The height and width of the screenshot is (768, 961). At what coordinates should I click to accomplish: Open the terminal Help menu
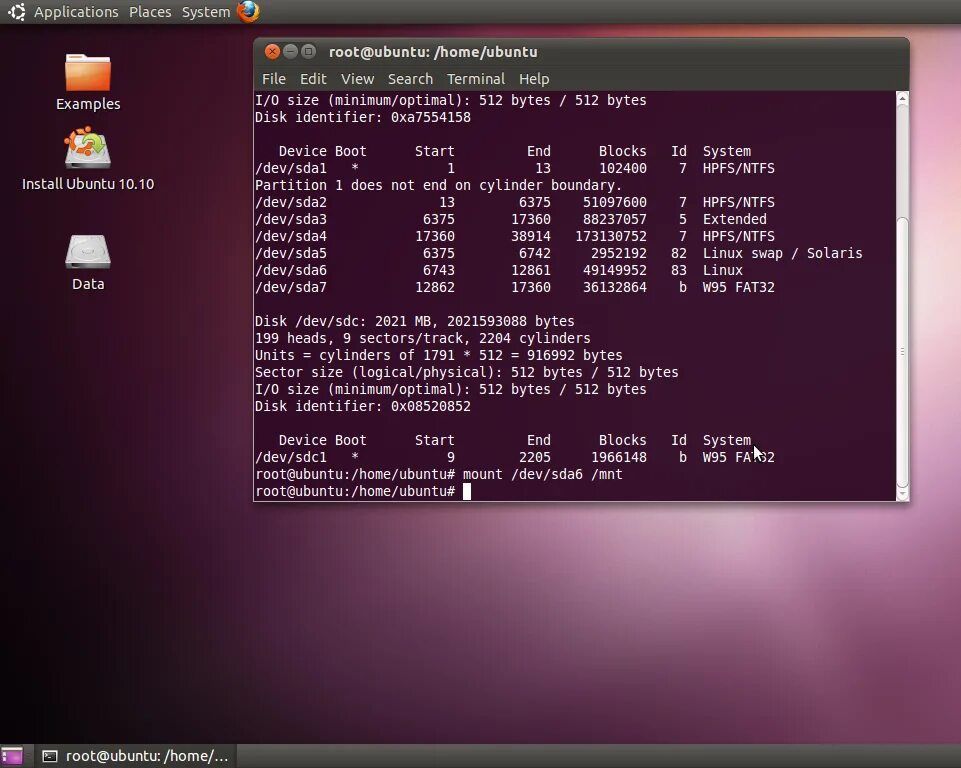(534, 79)
